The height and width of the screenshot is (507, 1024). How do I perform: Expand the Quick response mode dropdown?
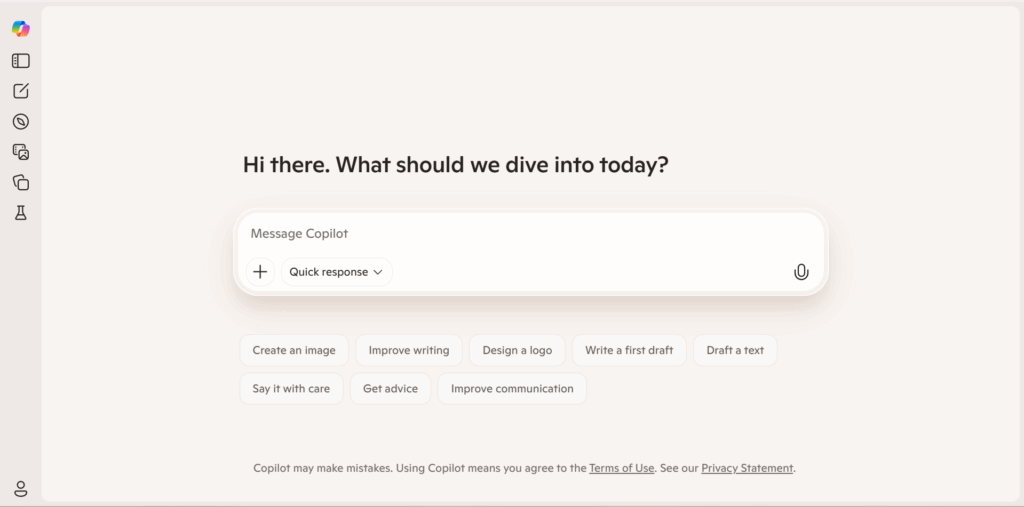[x=336, y=272]
